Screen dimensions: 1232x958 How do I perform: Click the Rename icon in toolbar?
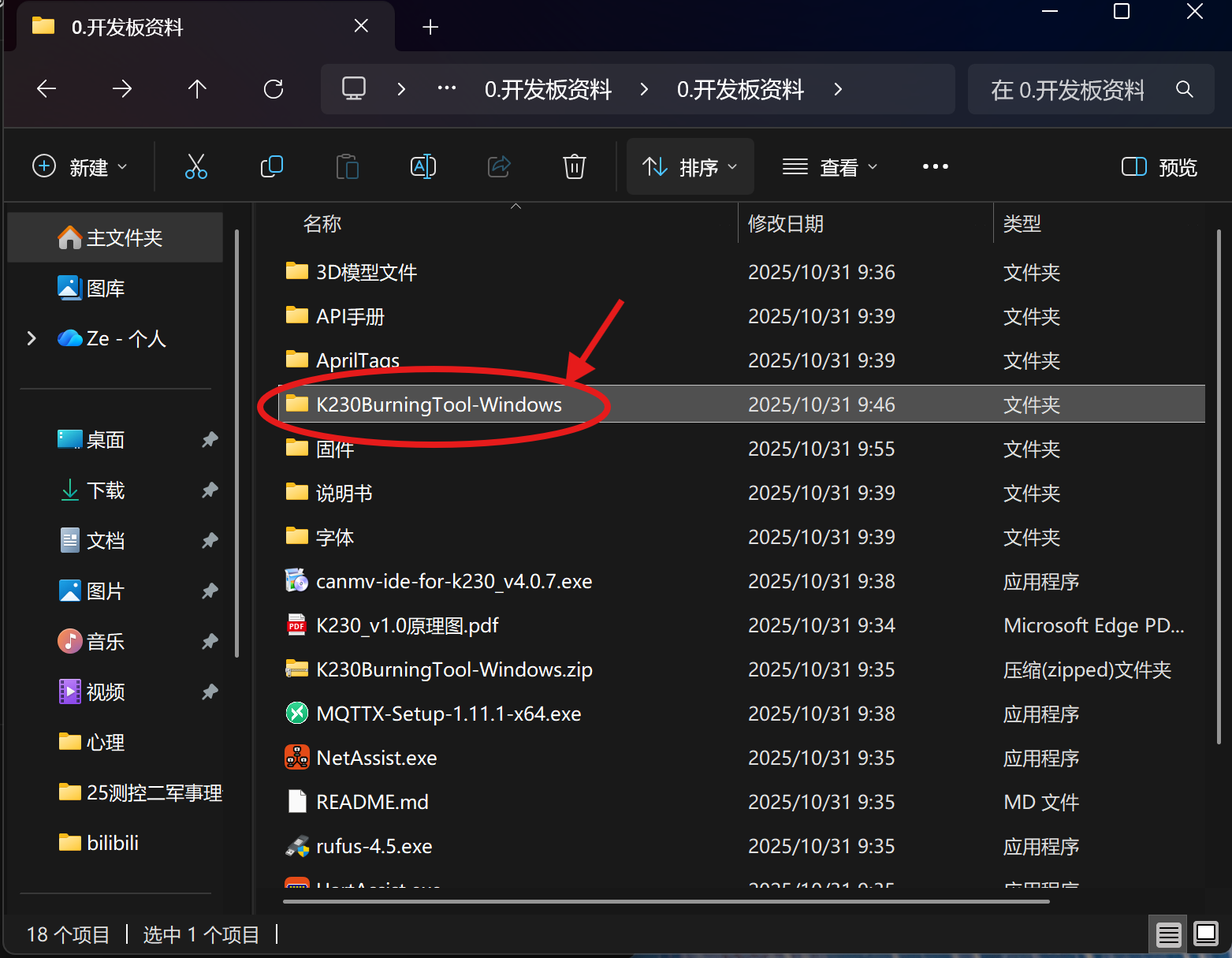coord(422,166)
